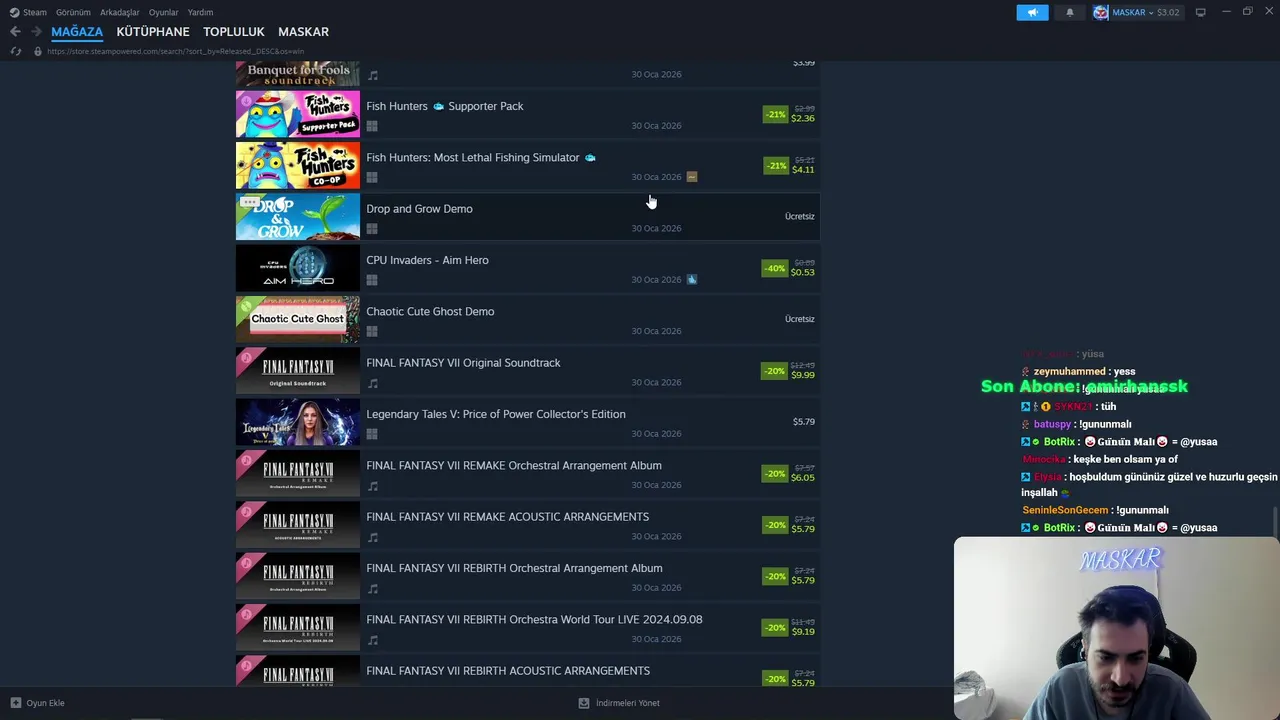The image size is (1280, 720).
Task: Open the Arkadaşlar menu
Action: tap(120, 12)
